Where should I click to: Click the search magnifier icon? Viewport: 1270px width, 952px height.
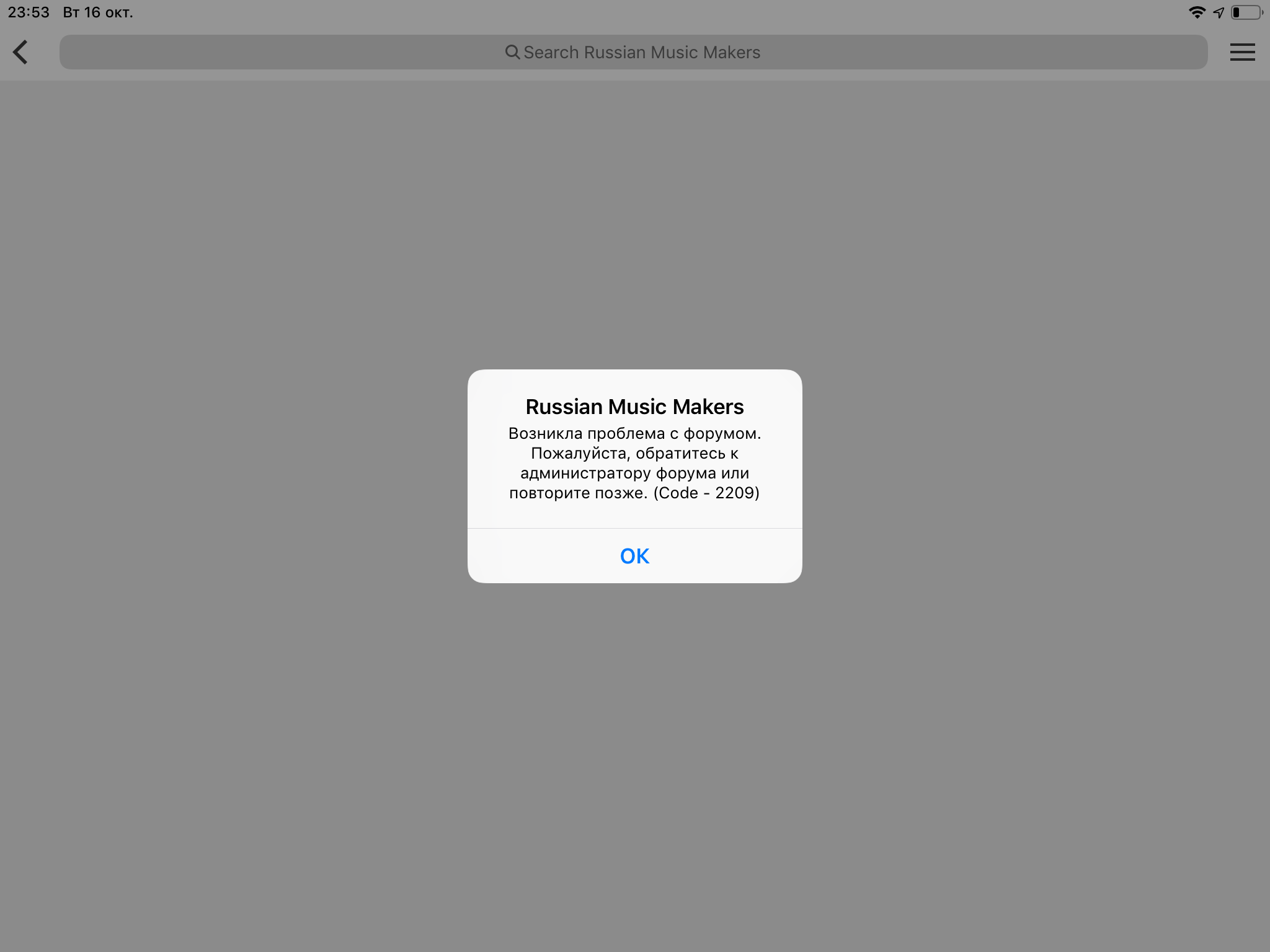(x=512, y=52)
